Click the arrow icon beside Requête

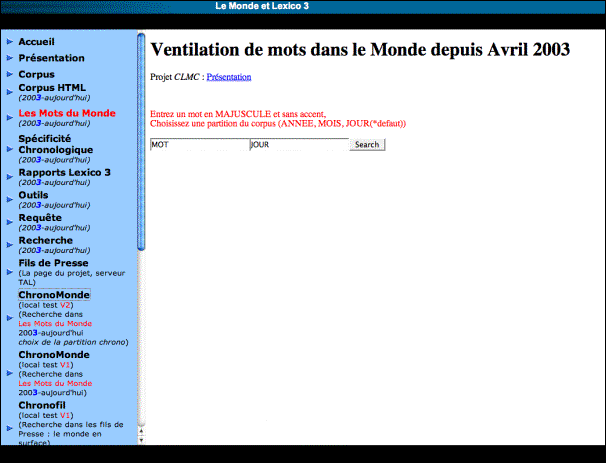(x=10, y=222)
